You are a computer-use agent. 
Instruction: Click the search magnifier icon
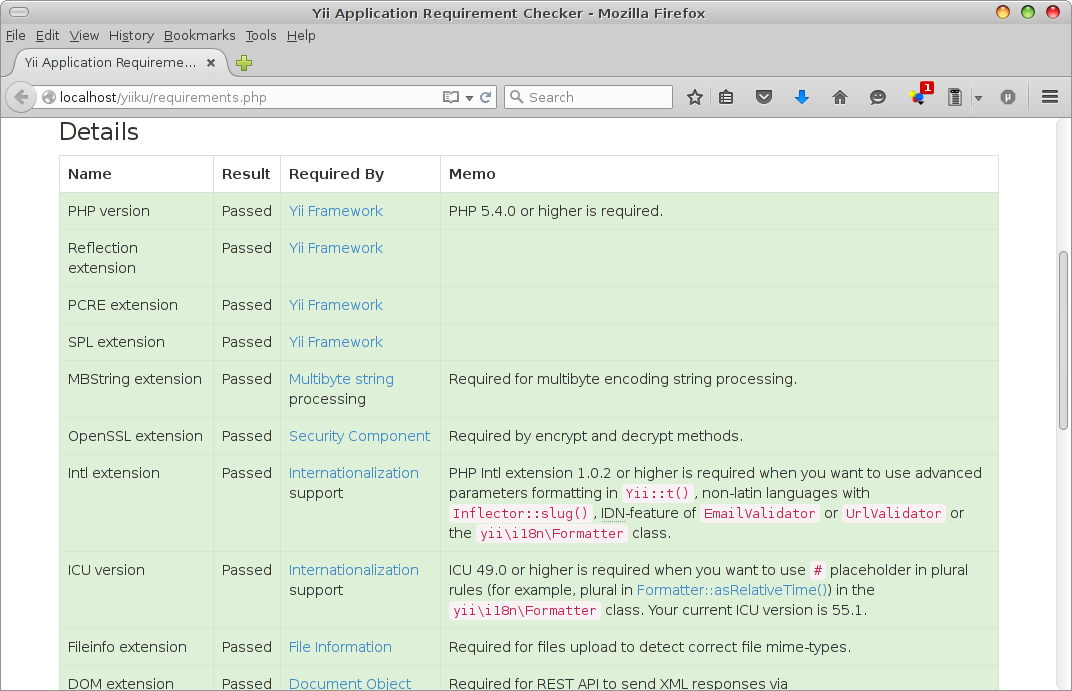point(517,97)
